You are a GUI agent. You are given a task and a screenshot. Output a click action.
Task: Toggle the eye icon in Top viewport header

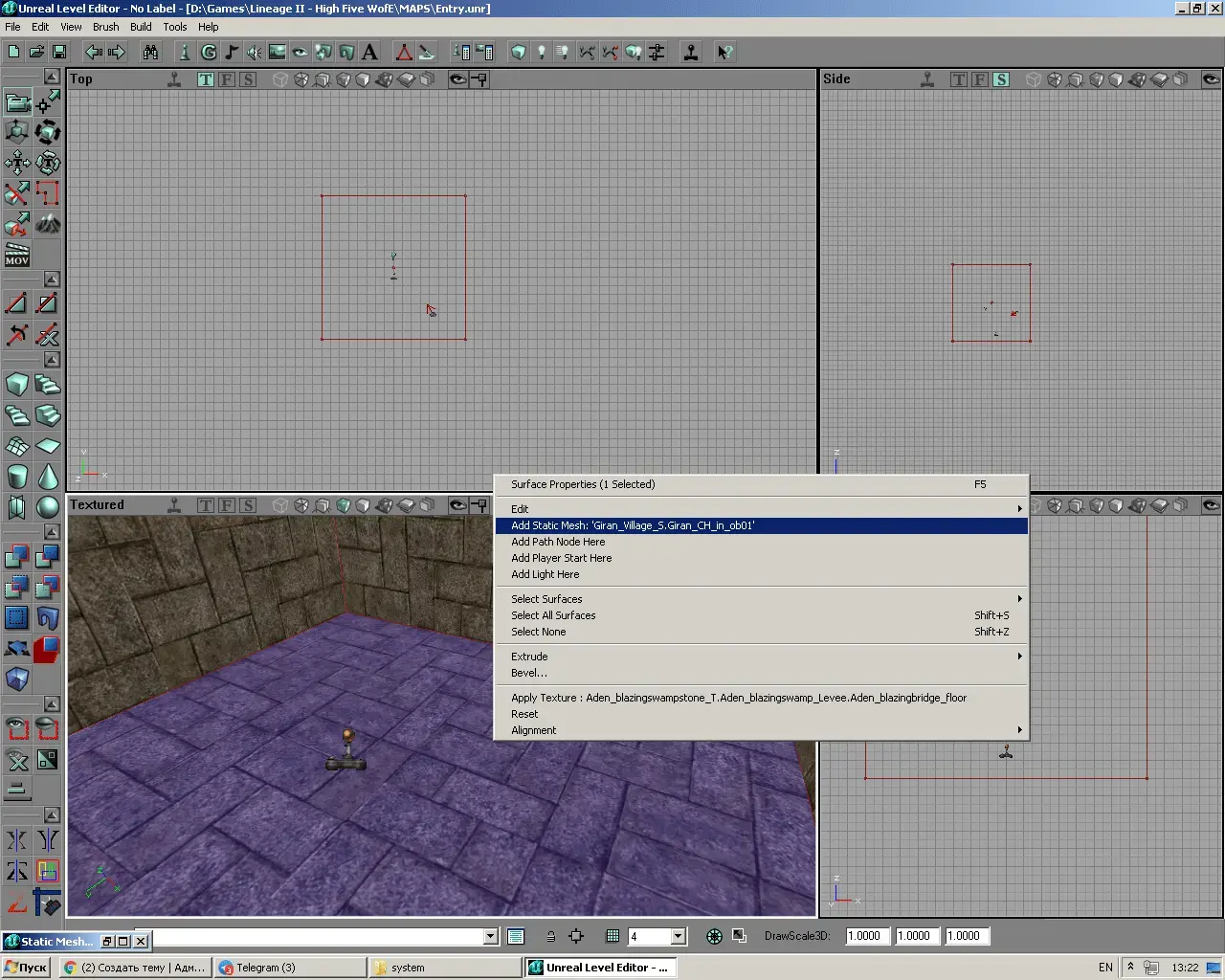pos(458,79)
